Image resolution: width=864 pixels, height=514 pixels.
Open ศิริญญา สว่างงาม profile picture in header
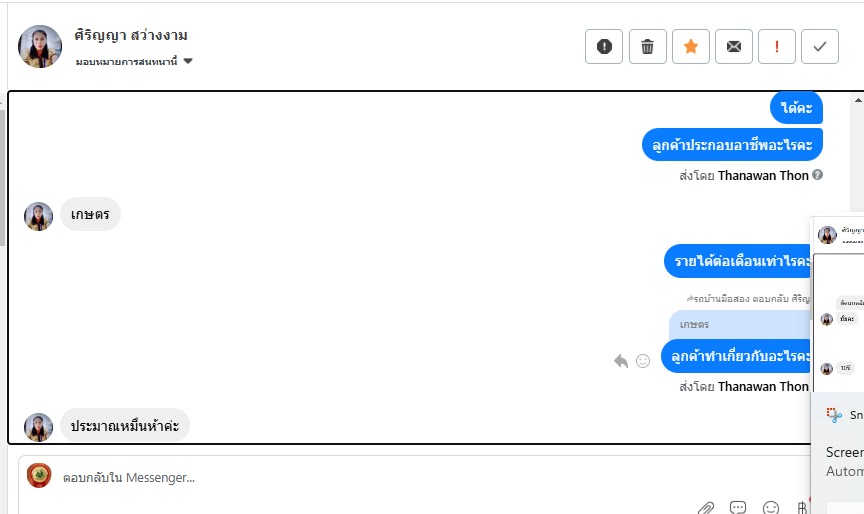coord(40,46)
